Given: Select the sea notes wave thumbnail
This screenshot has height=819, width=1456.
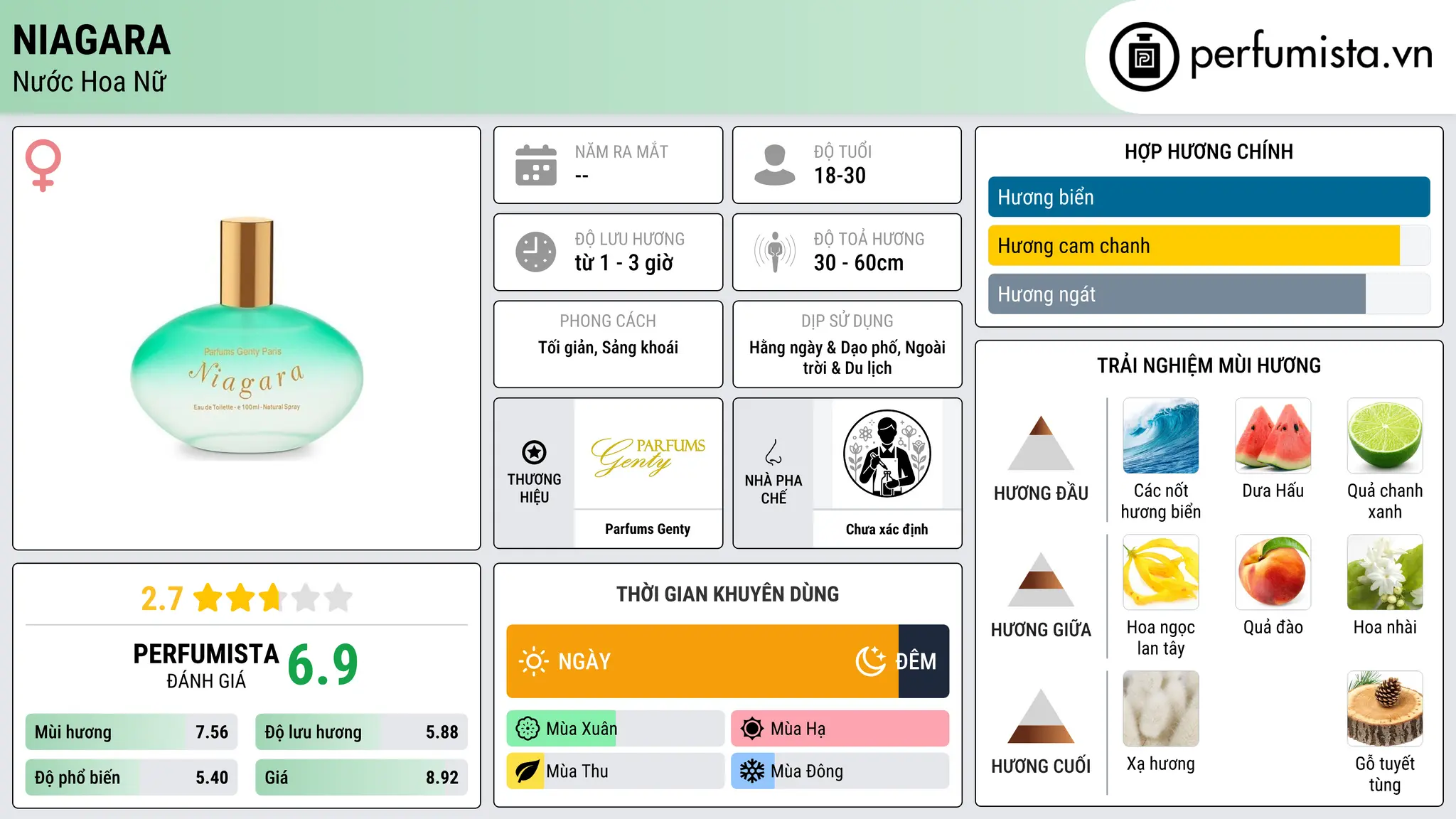Looking at the screenshot, I should tap(1161, 436).
